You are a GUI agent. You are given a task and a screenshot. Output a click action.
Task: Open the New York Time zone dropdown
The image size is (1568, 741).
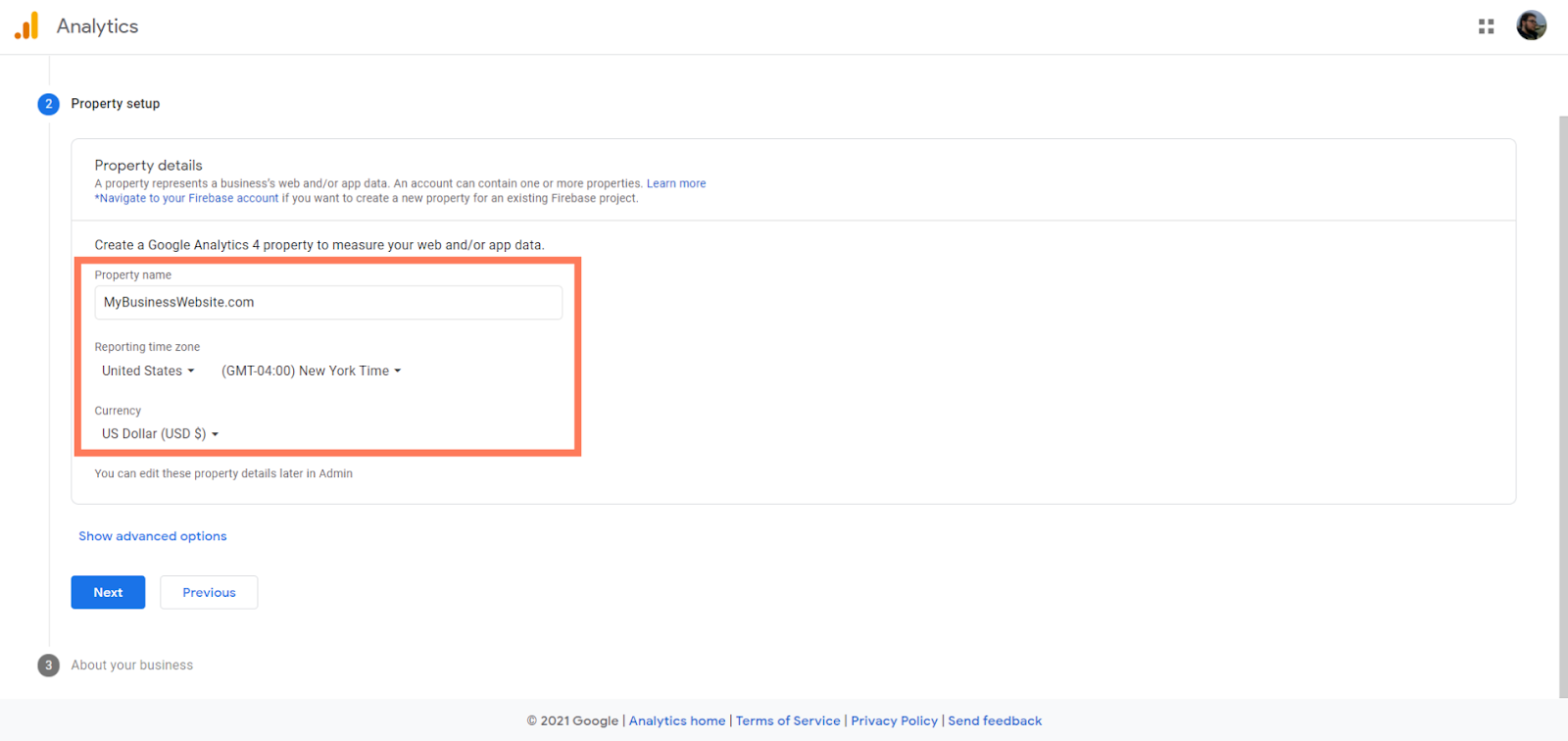311,370
